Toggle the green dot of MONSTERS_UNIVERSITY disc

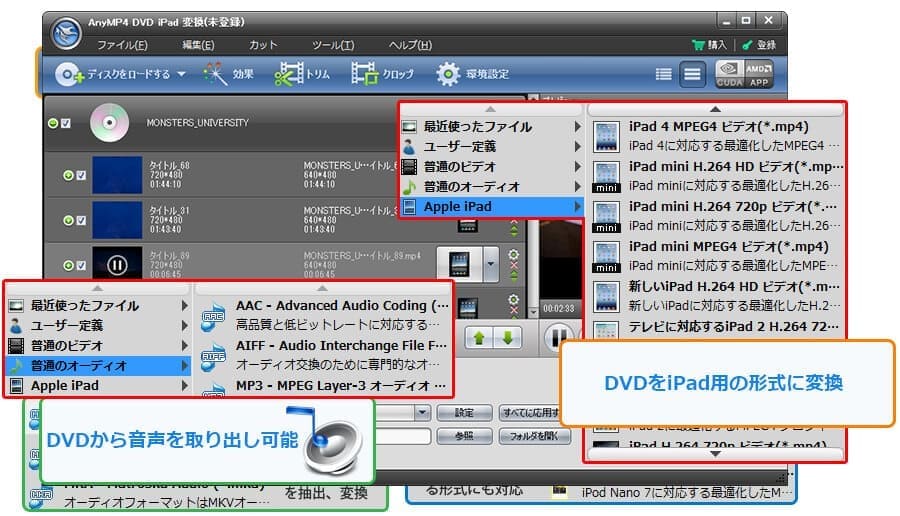point(53,123)
